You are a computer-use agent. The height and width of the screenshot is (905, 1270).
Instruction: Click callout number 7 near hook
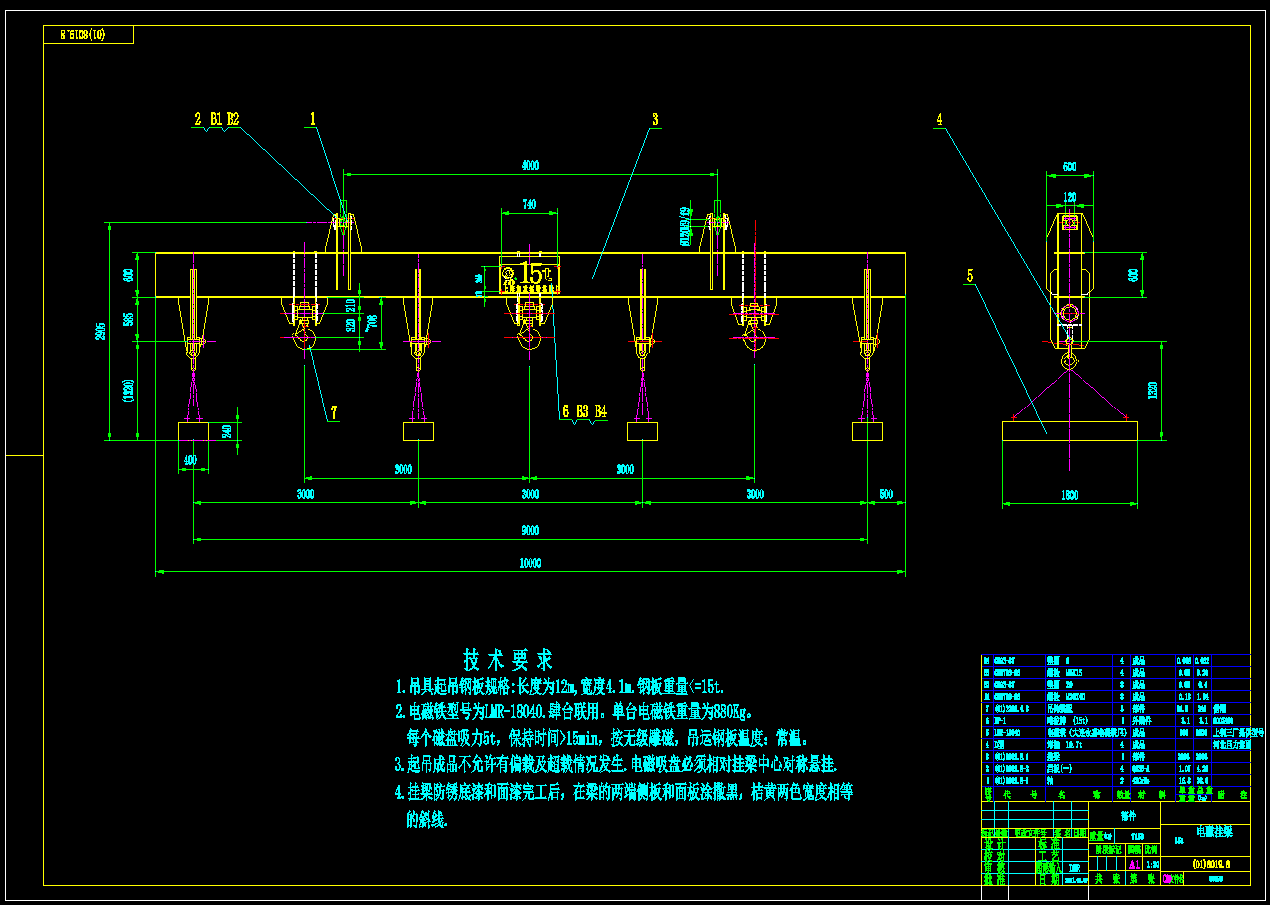pos(334,412)
